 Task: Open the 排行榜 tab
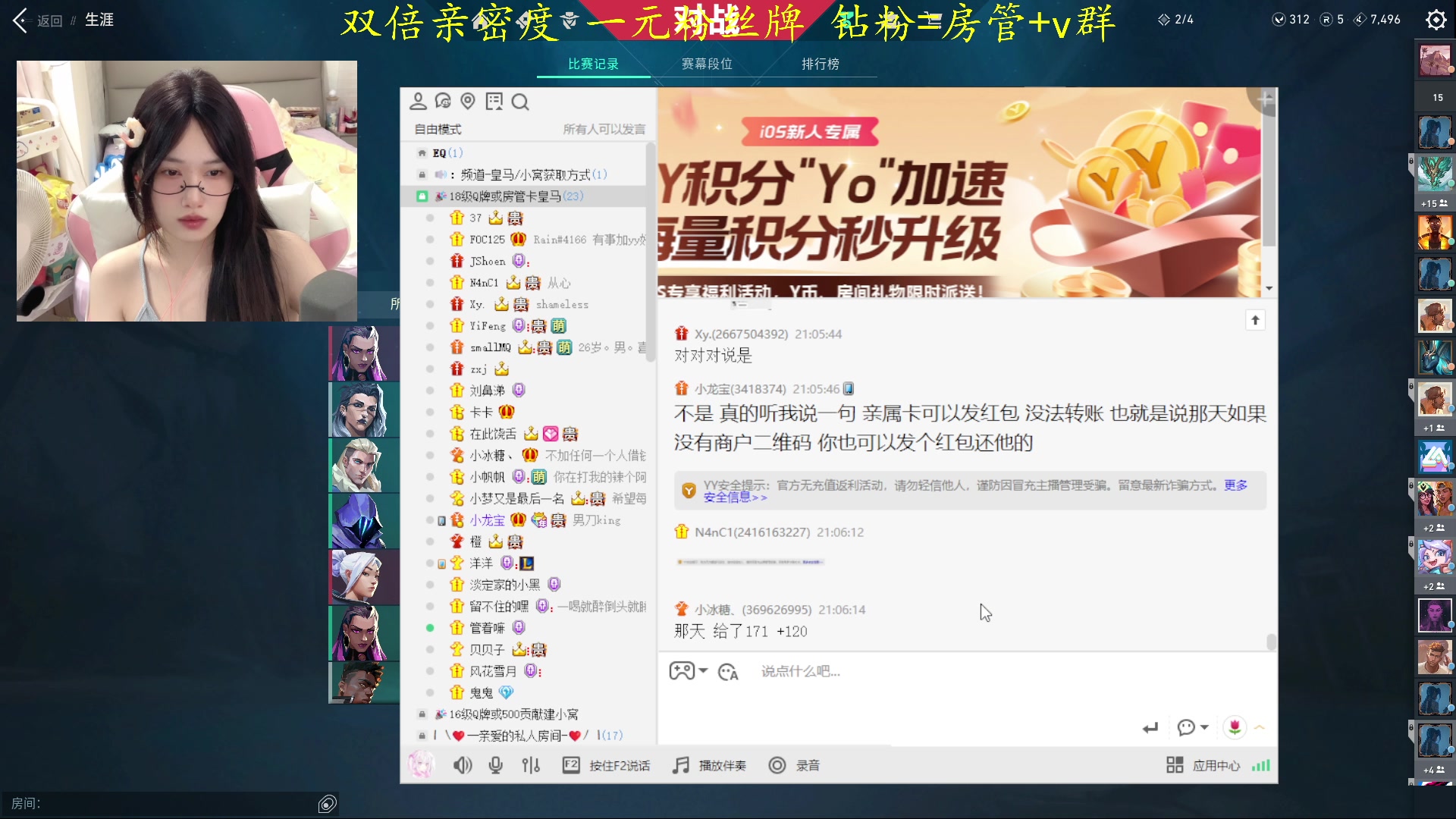coord(821,64)
